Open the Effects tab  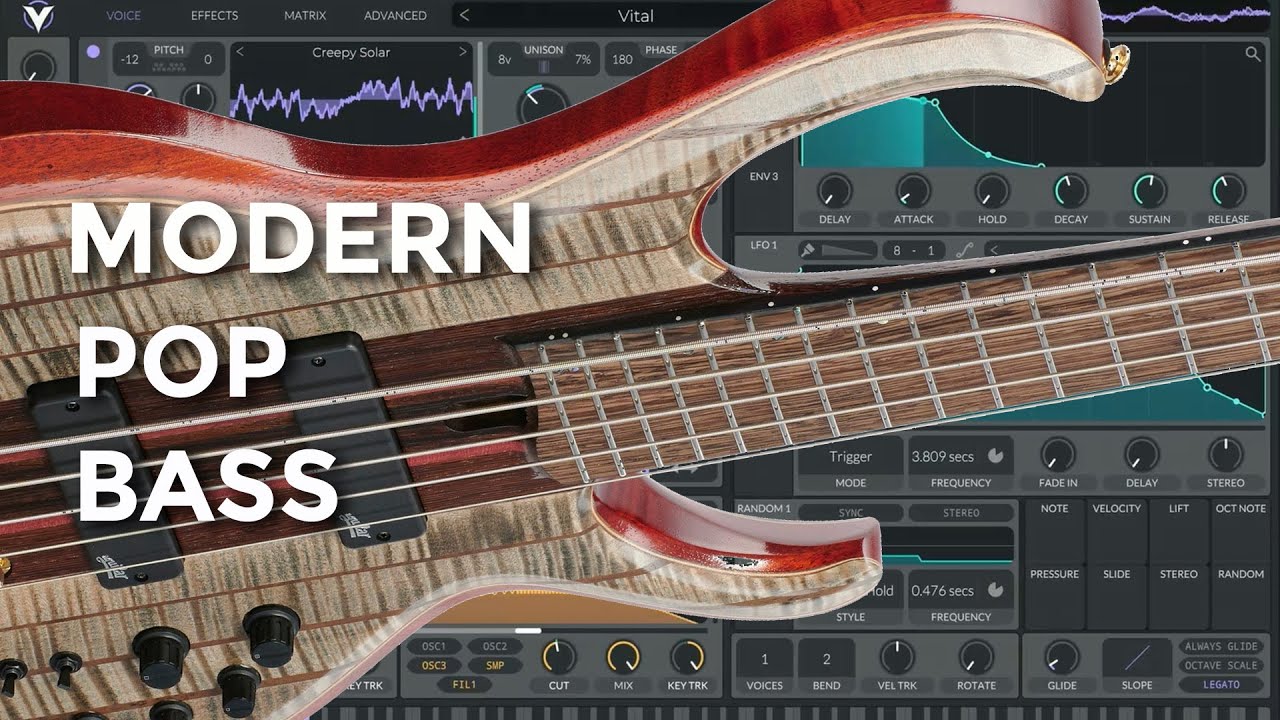coord(215,15)
